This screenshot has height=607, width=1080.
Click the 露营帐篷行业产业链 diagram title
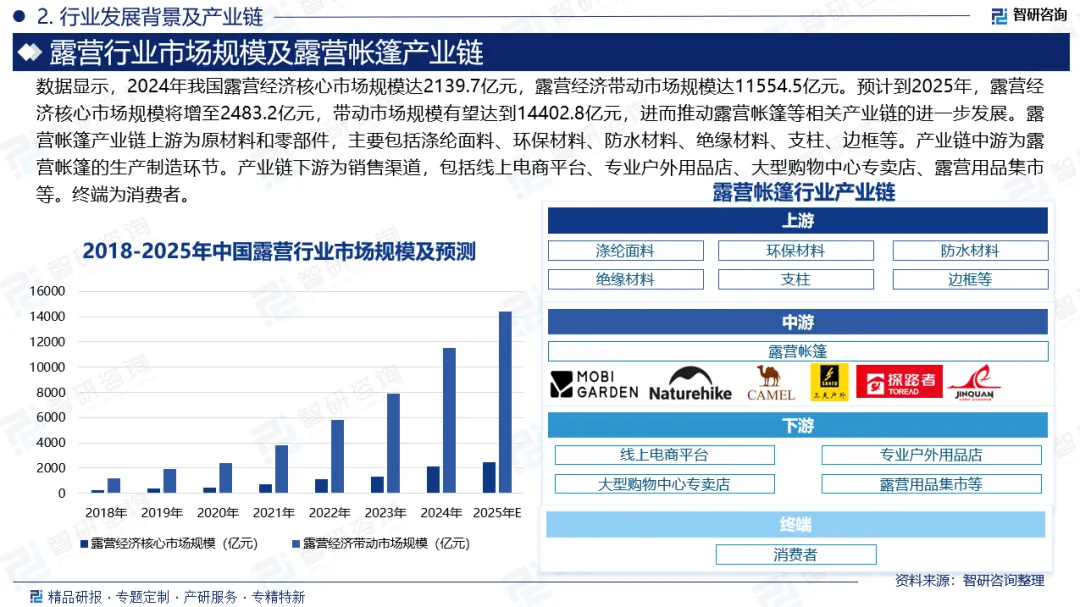[804, 192]
